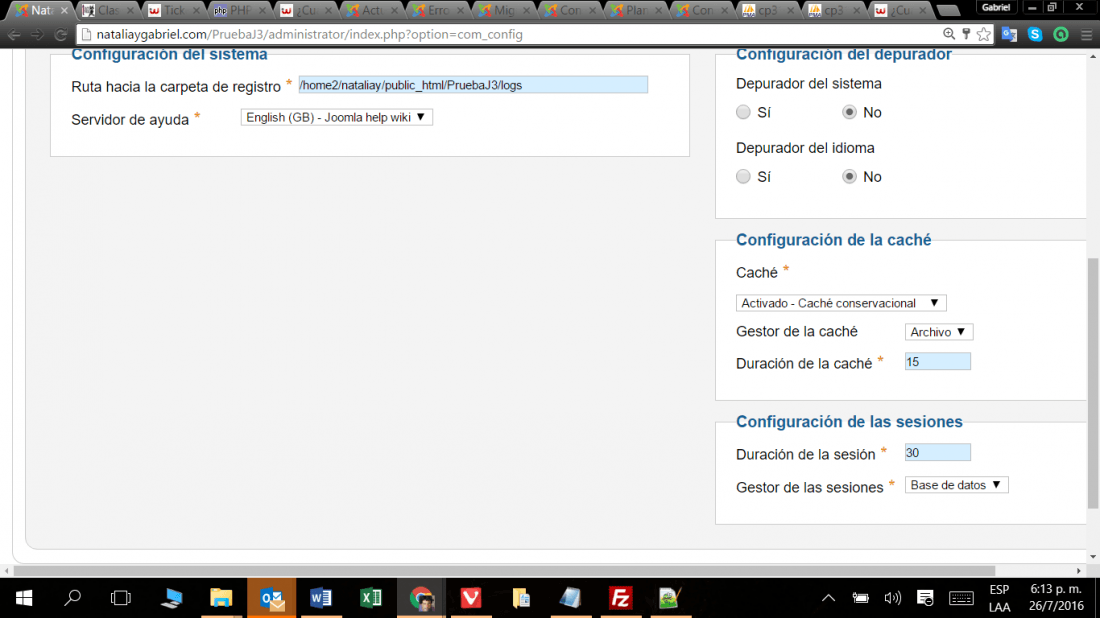Click the browser address bar URL

309,34
